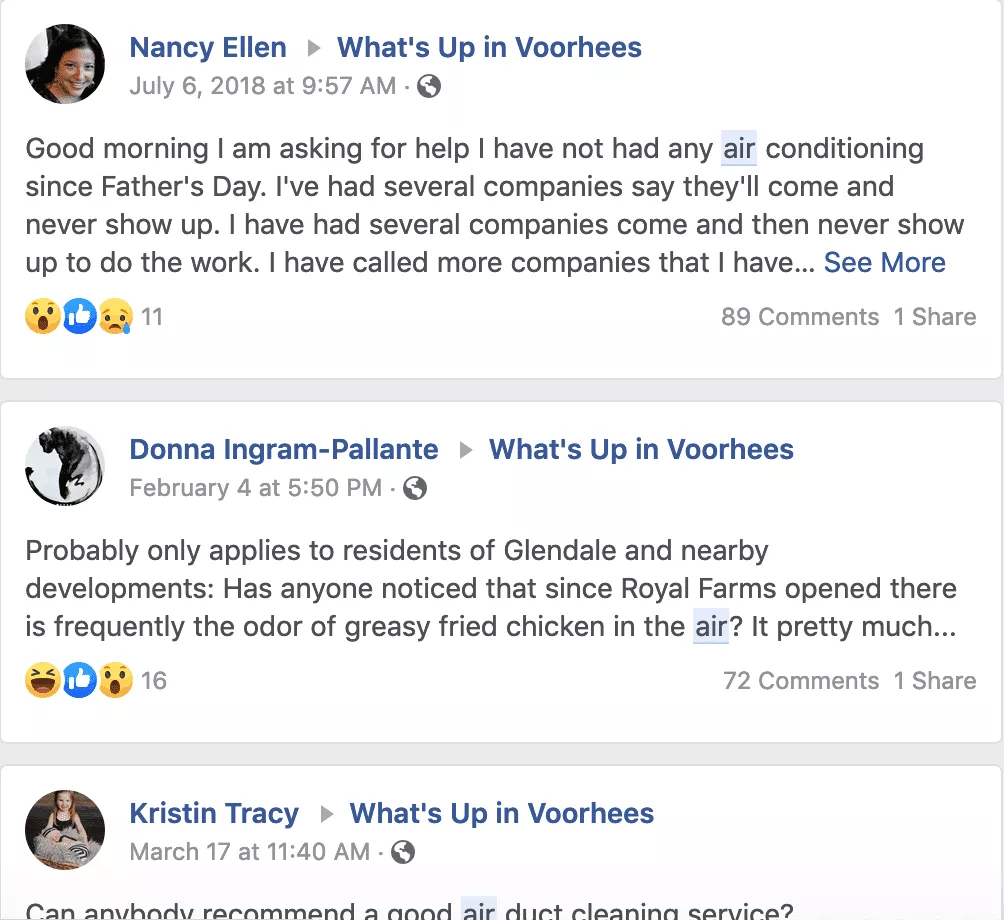The width and height of the screenshot is (1004, 920).
Task: Click the globe audience icon on Kristin Tracy's post
Action: pyautogui.click(x=403, y=852)
